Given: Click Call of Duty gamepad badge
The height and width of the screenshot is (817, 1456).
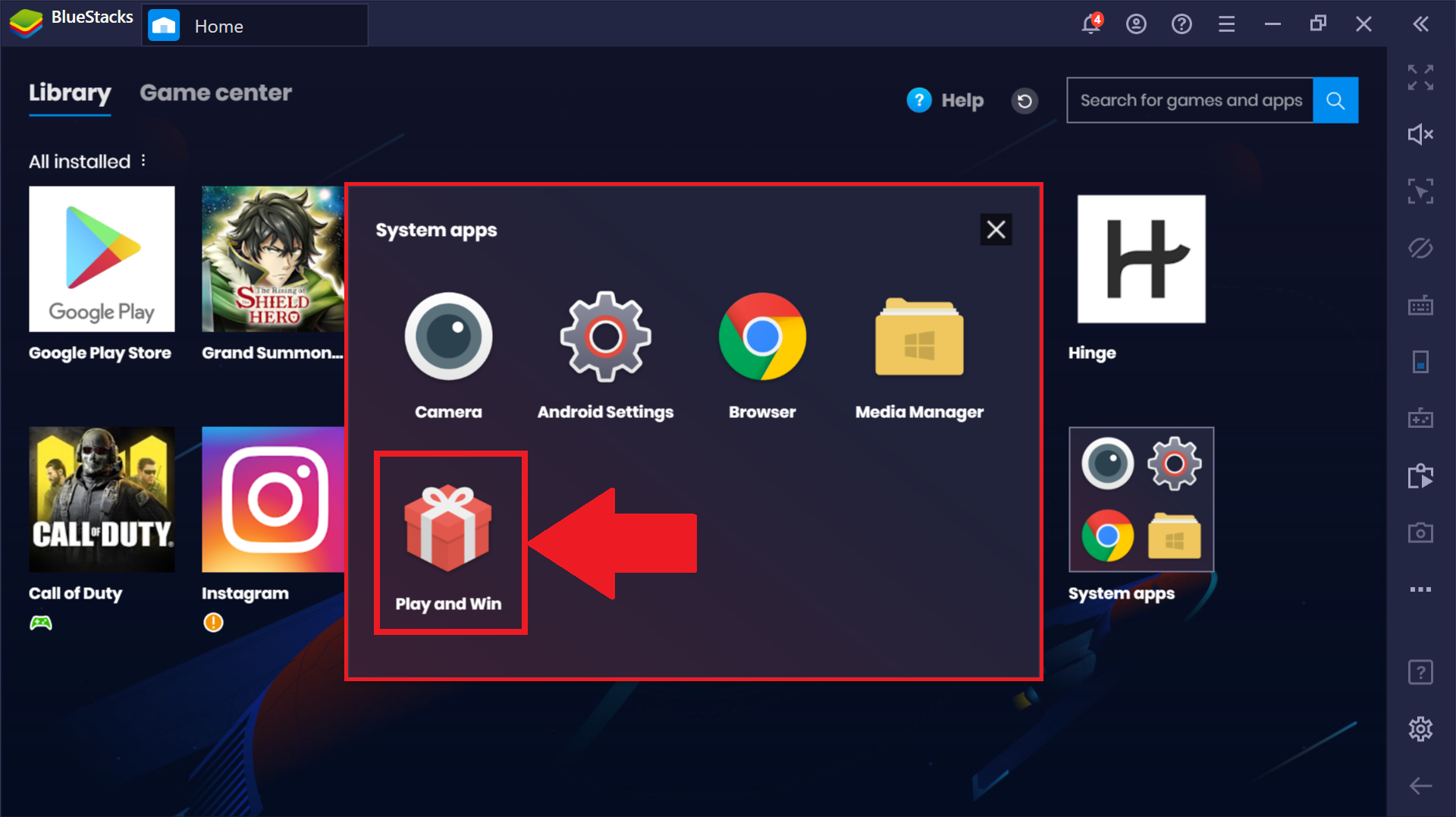Looking at the screenshot, I should click(41, 623).
